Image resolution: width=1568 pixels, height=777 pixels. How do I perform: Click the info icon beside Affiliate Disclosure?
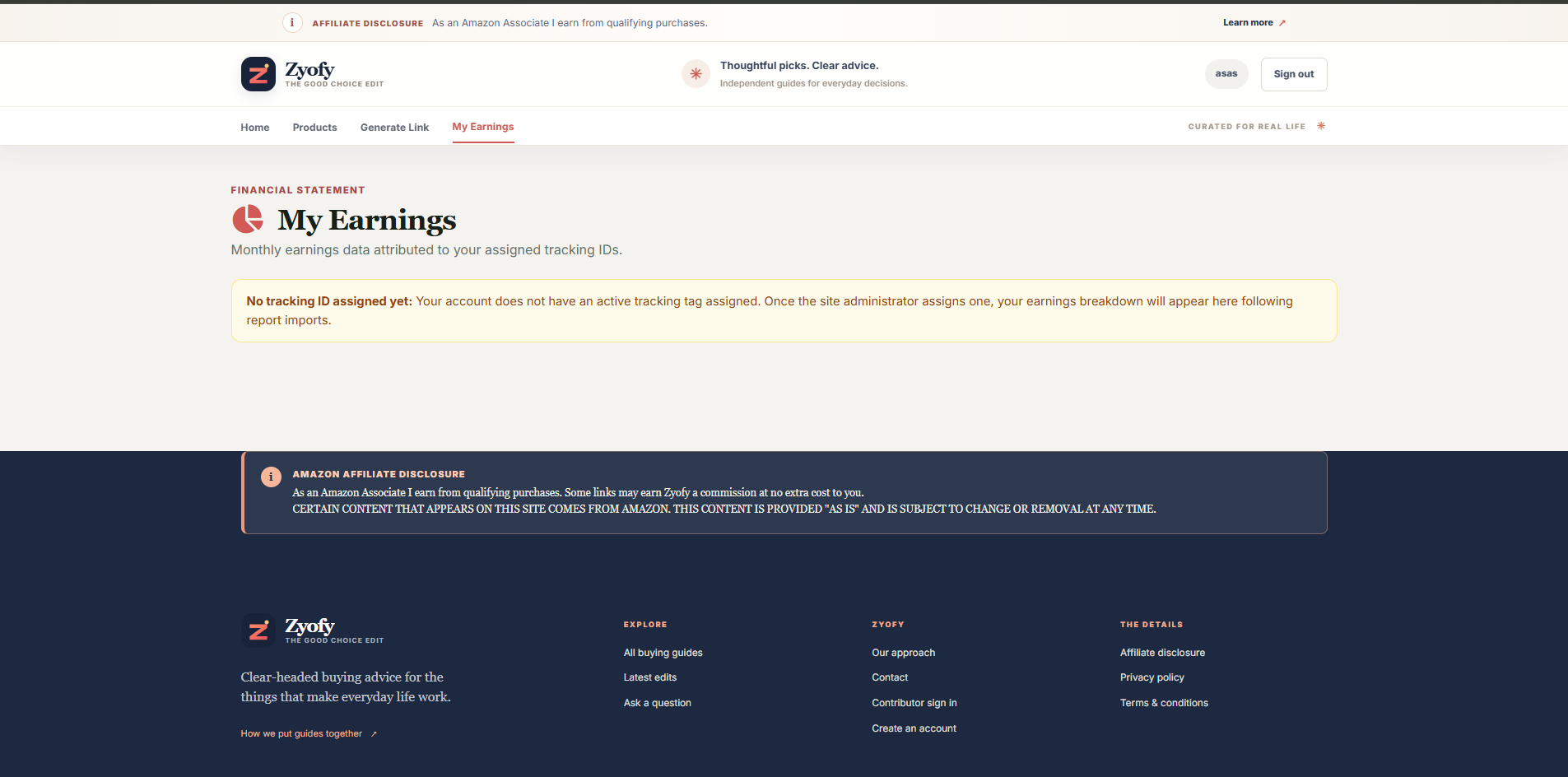(292, 23)
